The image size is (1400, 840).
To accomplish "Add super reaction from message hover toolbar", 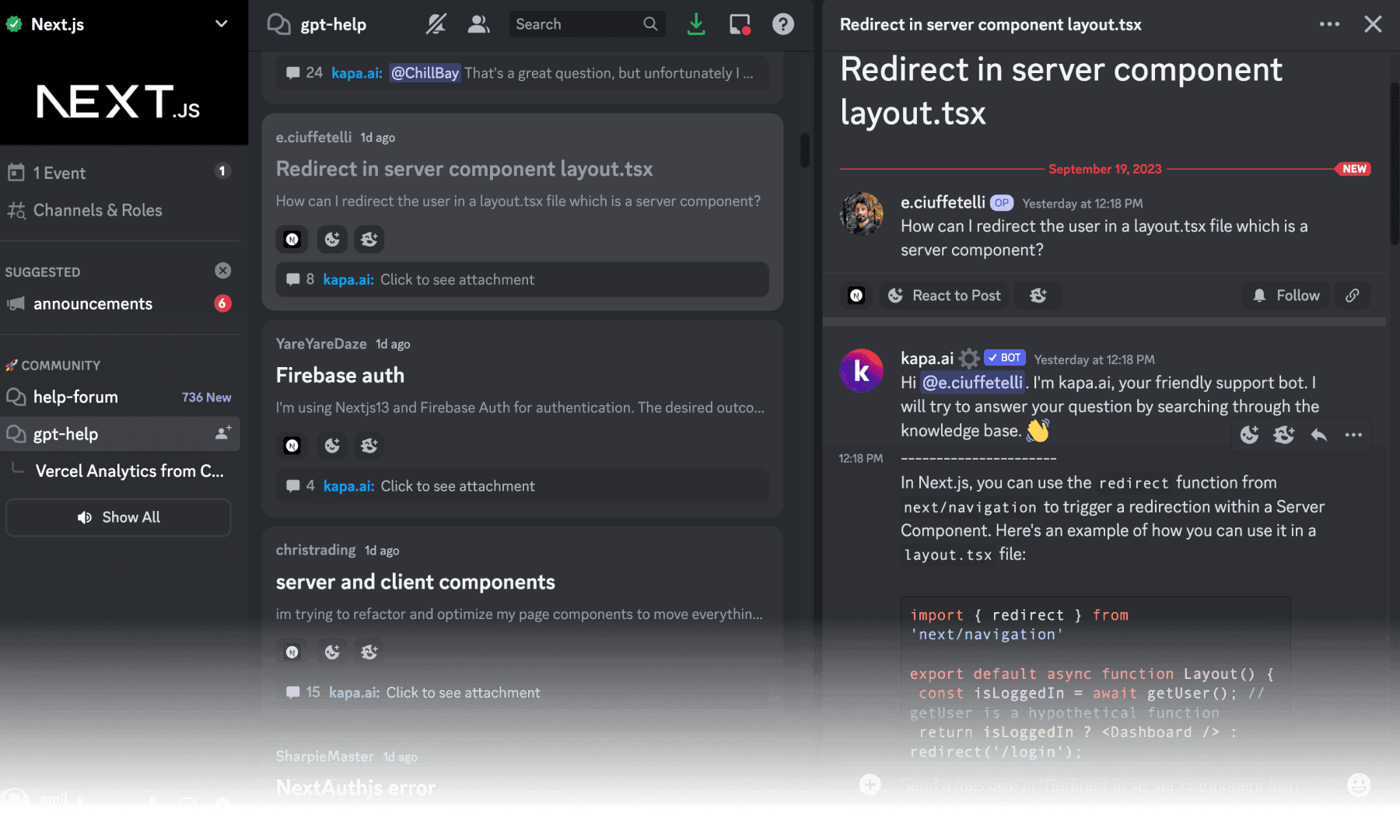I will coord(1284,435).
